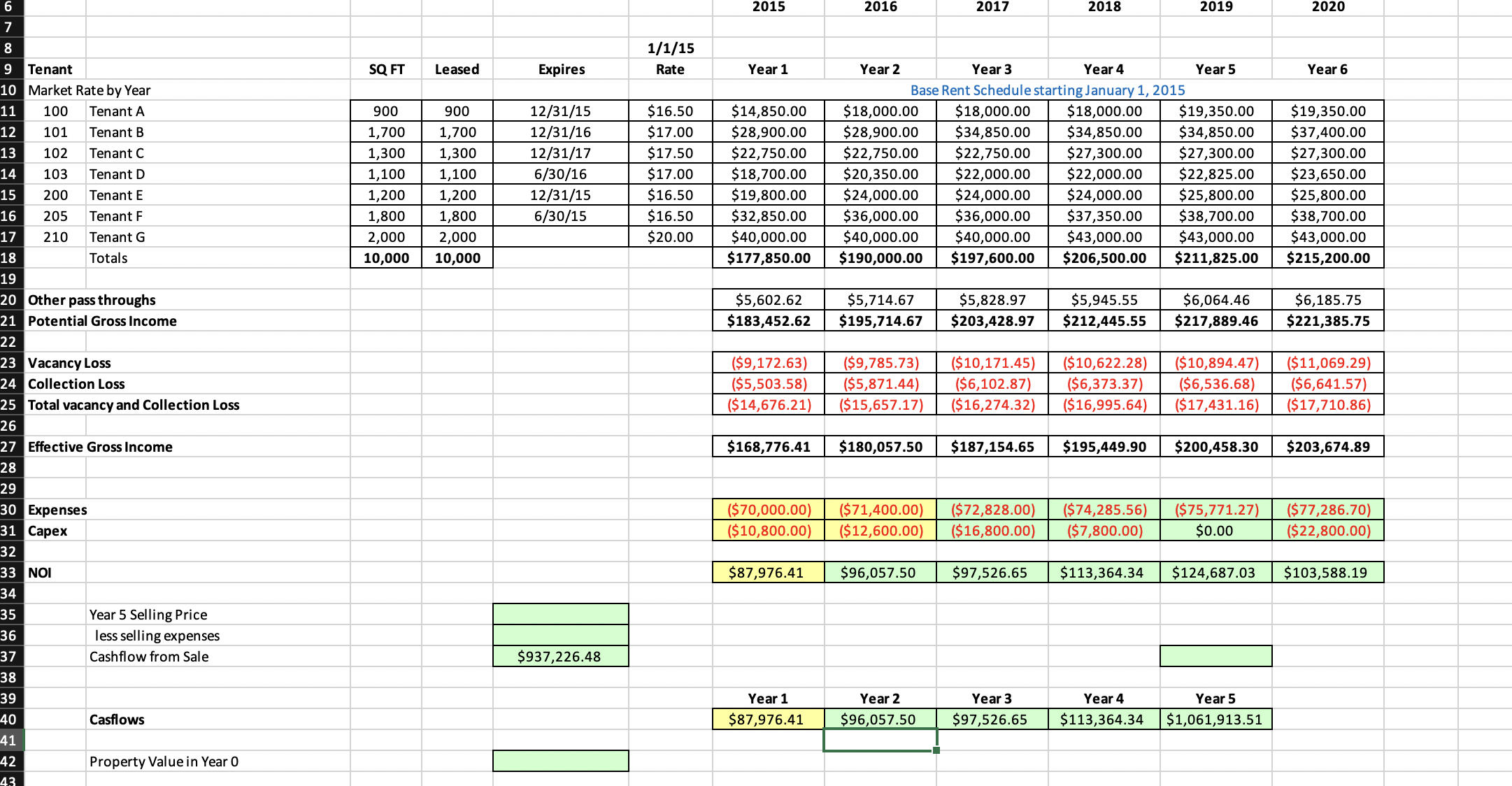Select row 33 header for NOI
The image size is (1512, 786).
point(10,573)
